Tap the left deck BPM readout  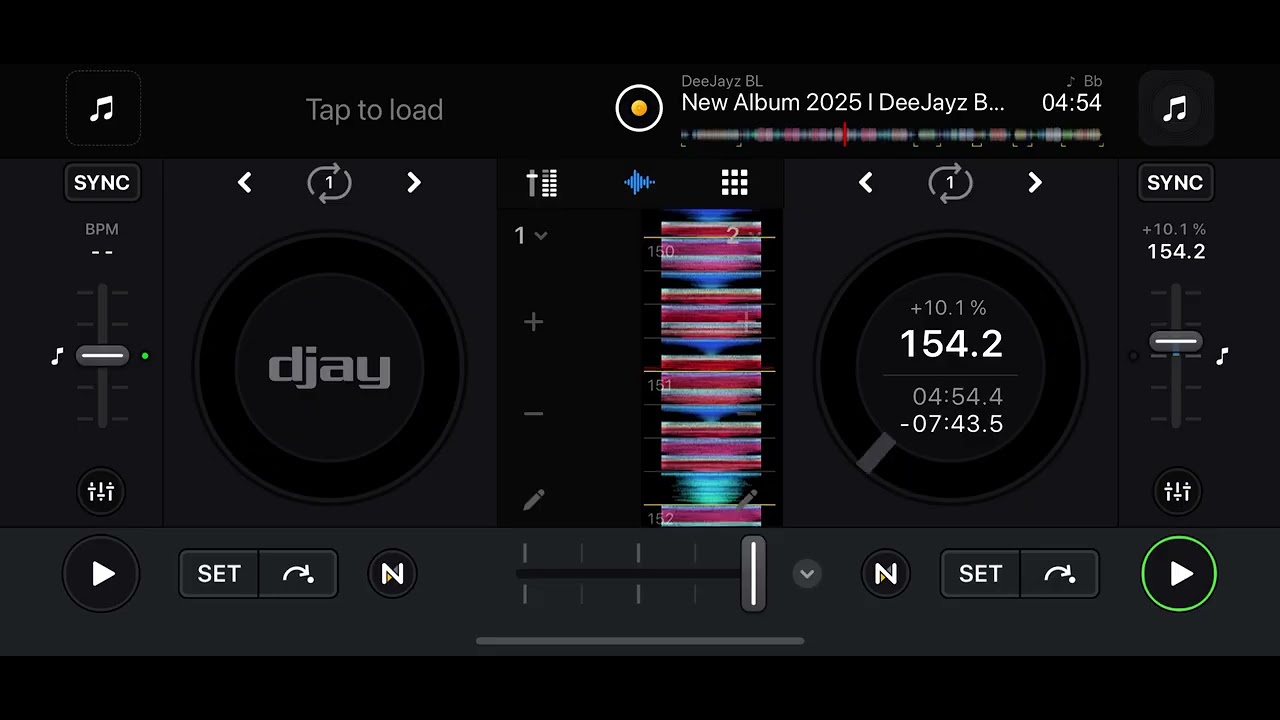(x=102, y=242)
